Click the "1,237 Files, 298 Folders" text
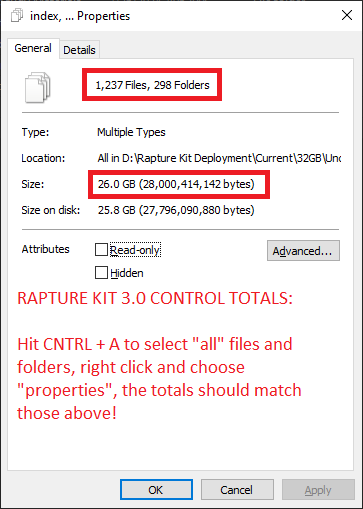363x509 pixels. tap(152, 85)
